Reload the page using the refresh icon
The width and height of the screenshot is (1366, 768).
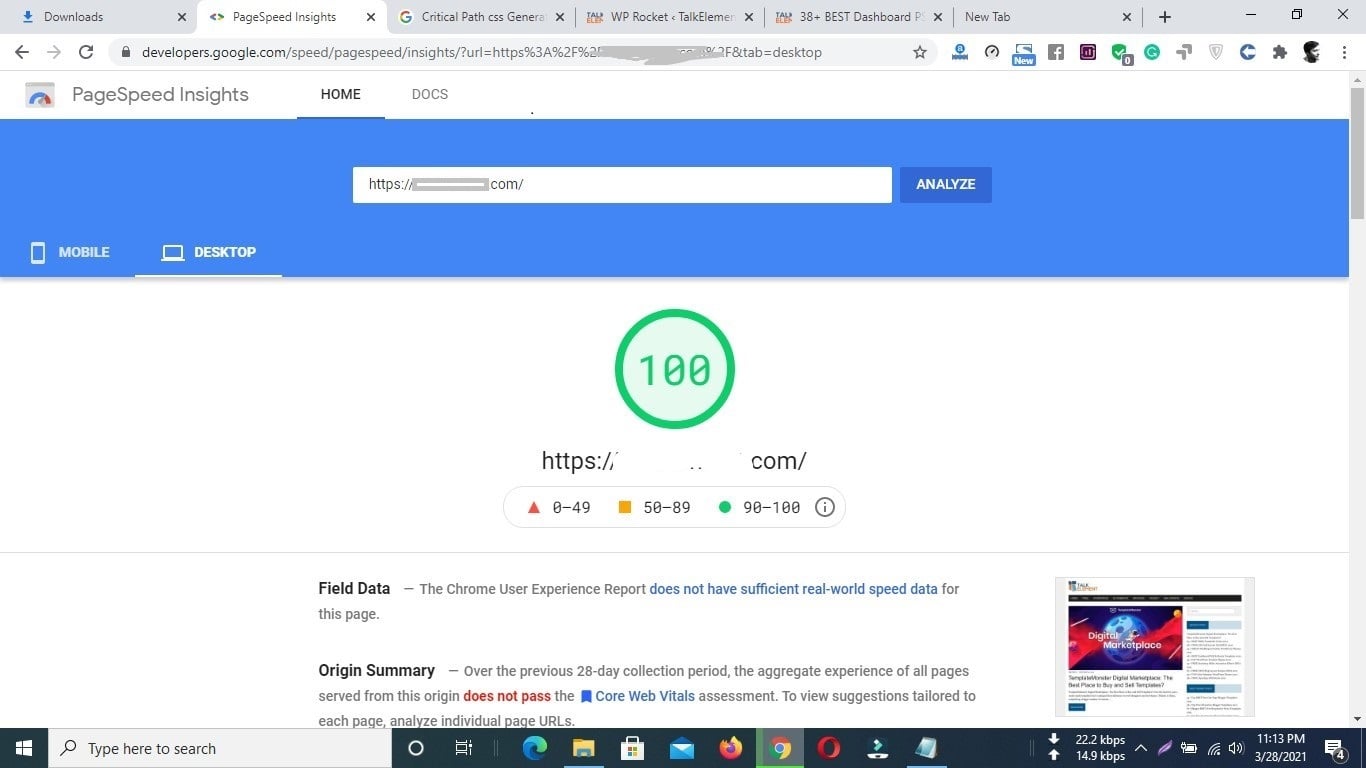click(86, 52)
